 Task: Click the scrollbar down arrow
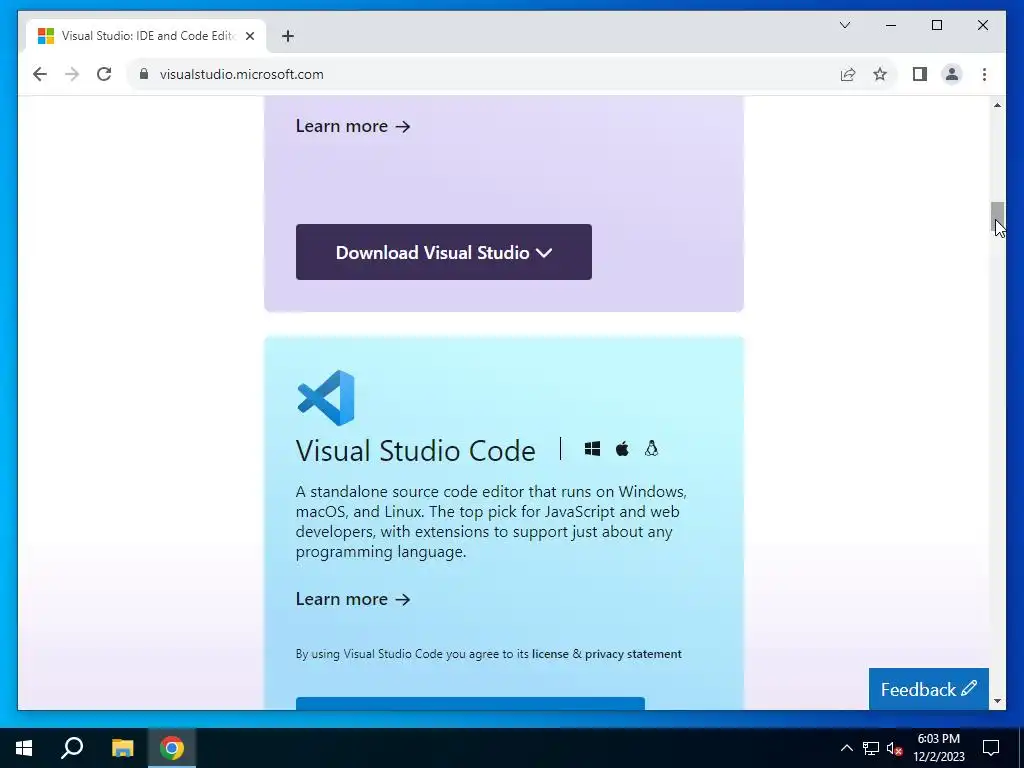pyautogui.click(x=997, y=701)
